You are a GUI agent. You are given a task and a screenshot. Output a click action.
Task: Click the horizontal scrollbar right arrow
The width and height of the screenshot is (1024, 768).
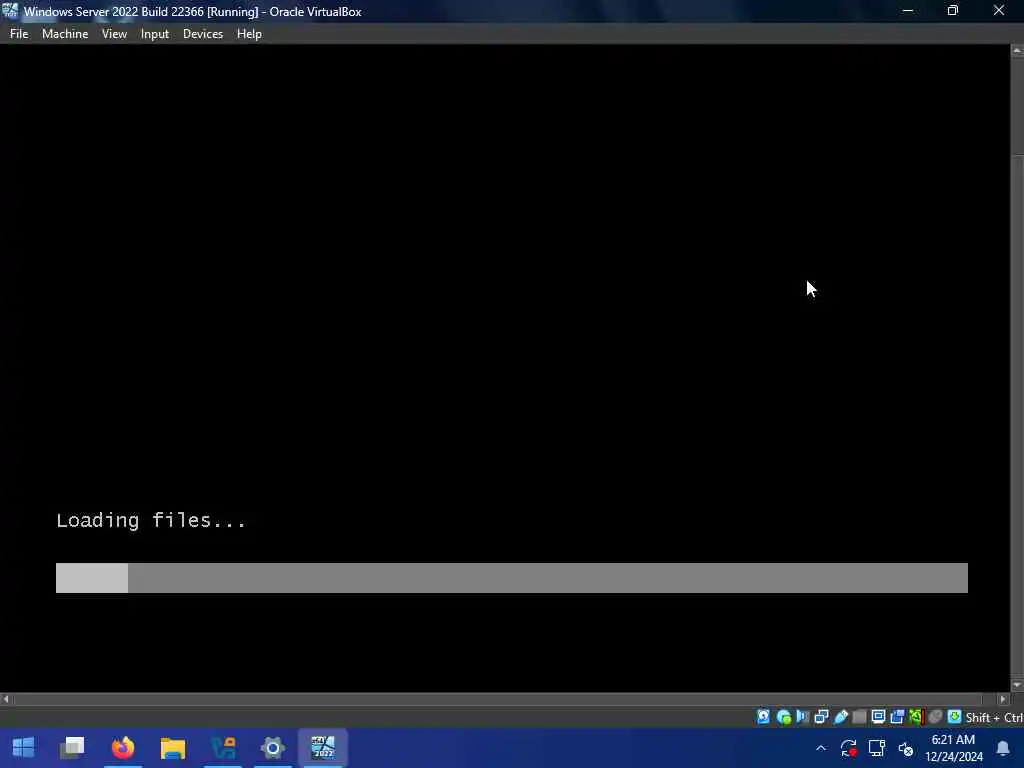(x=1003, y=699)
